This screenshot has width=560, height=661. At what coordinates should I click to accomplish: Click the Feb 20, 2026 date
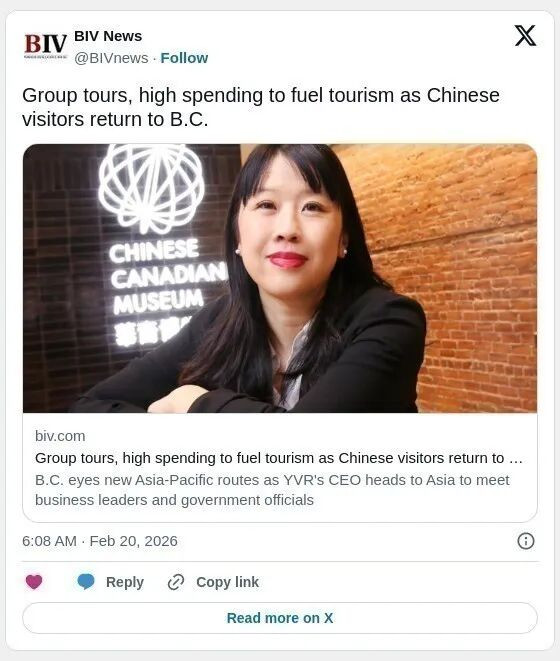(x=134, y=541)
